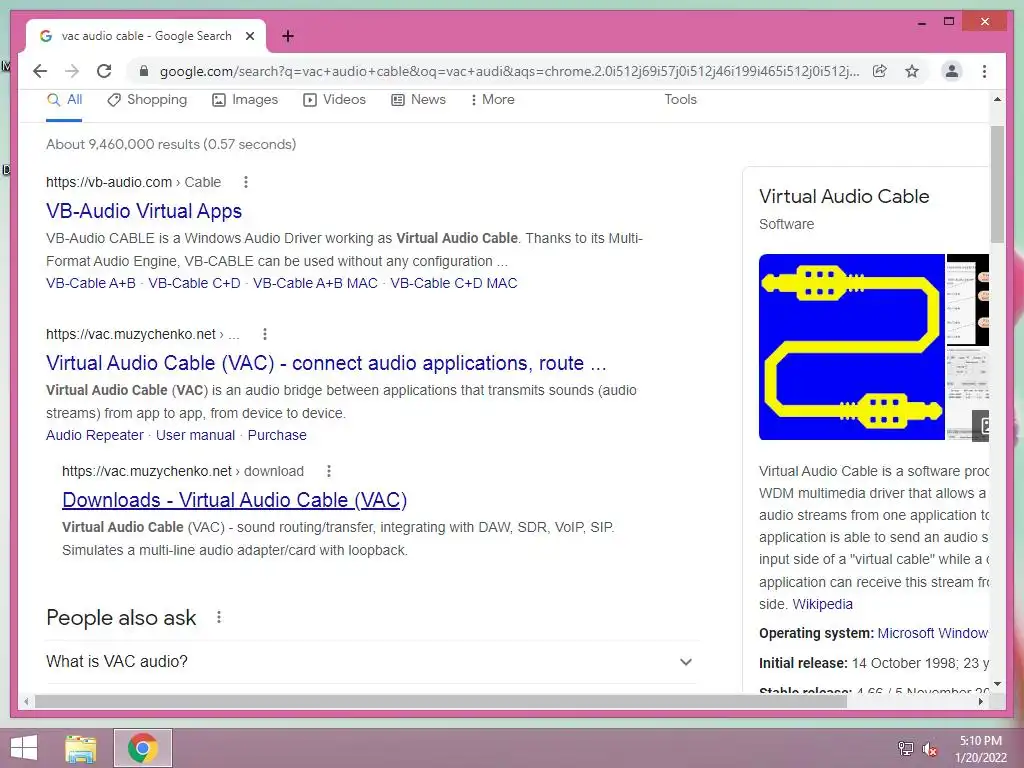Open options for vac.muzychenko.net result

pos(264,334)
